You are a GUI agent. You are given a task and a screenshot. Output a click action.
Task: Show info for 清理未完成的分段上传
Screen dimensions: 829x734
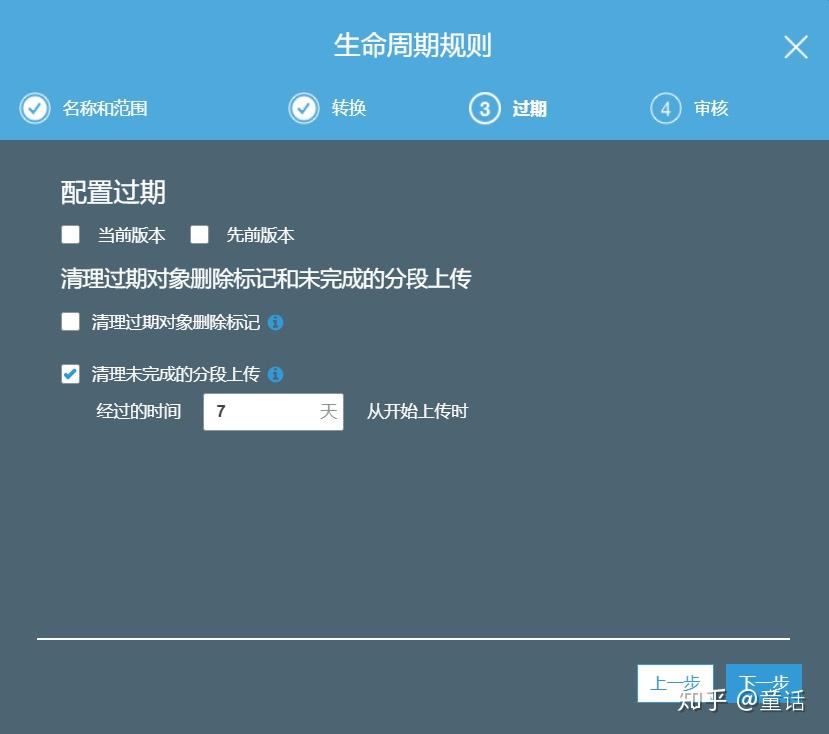tap(275, 374)
